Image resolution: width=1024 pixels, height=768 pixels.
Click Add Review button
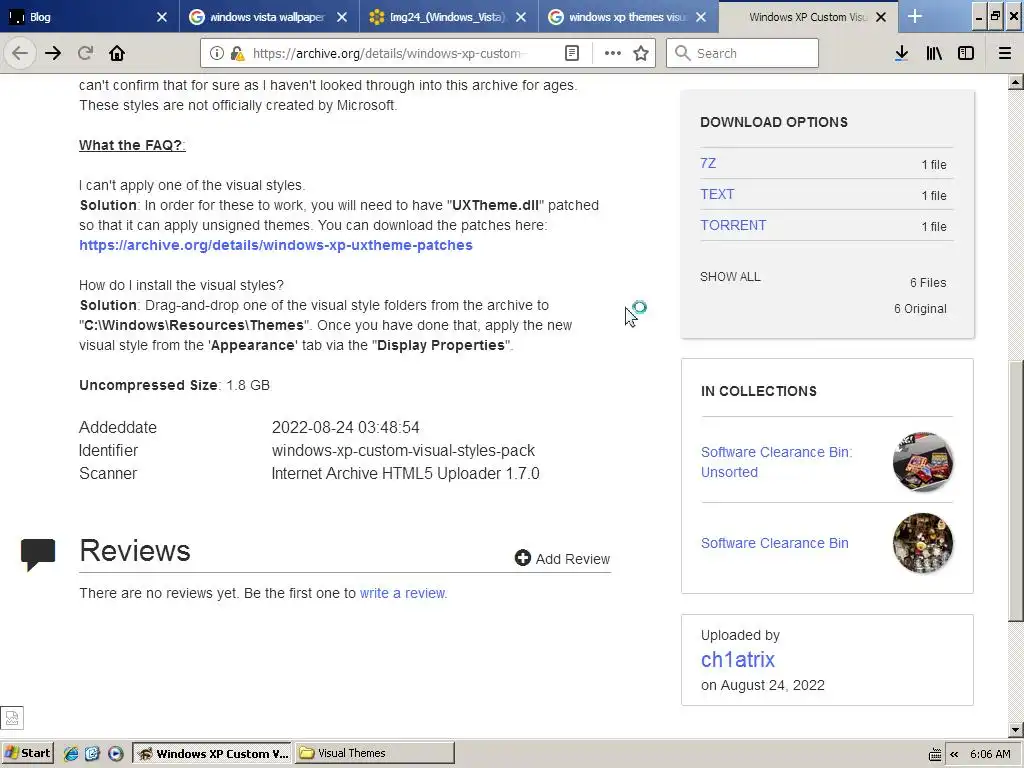pos(562,558)
